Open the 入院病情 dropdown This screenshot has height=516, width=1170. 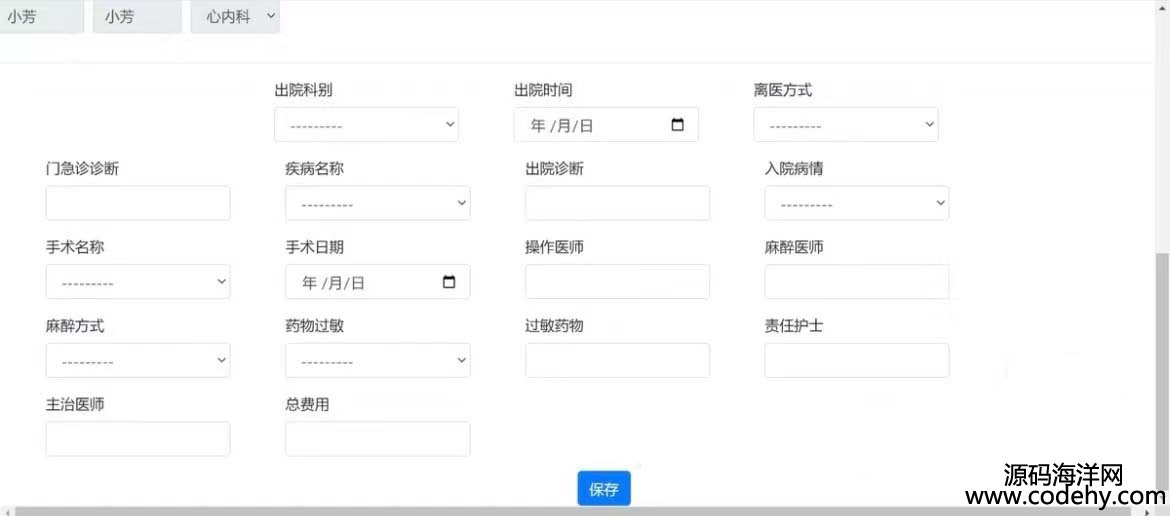pyautogui.click(x=857, y=203)
